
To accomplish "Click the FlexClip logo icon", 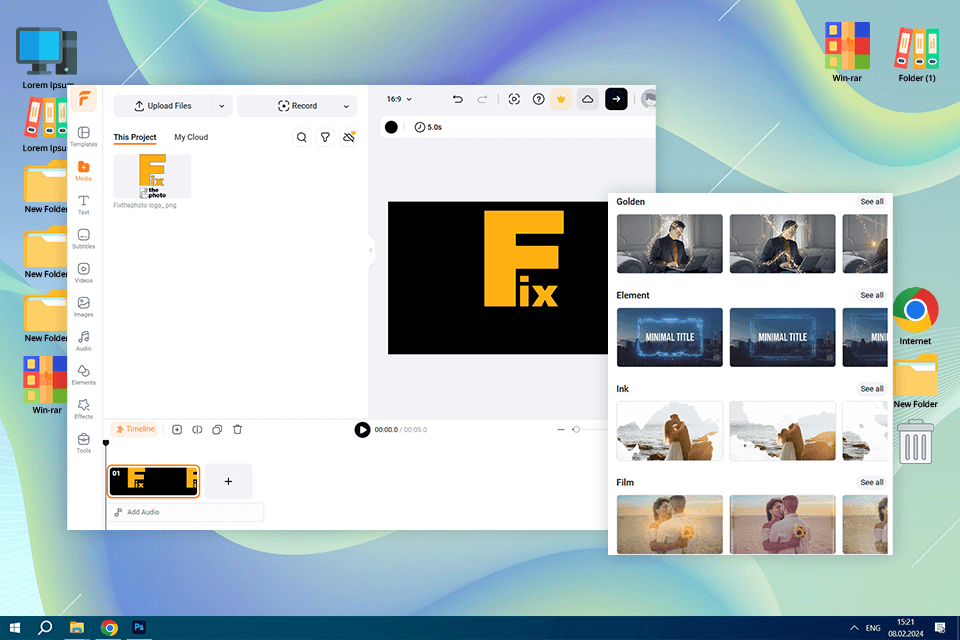I will tap(84, 99).
